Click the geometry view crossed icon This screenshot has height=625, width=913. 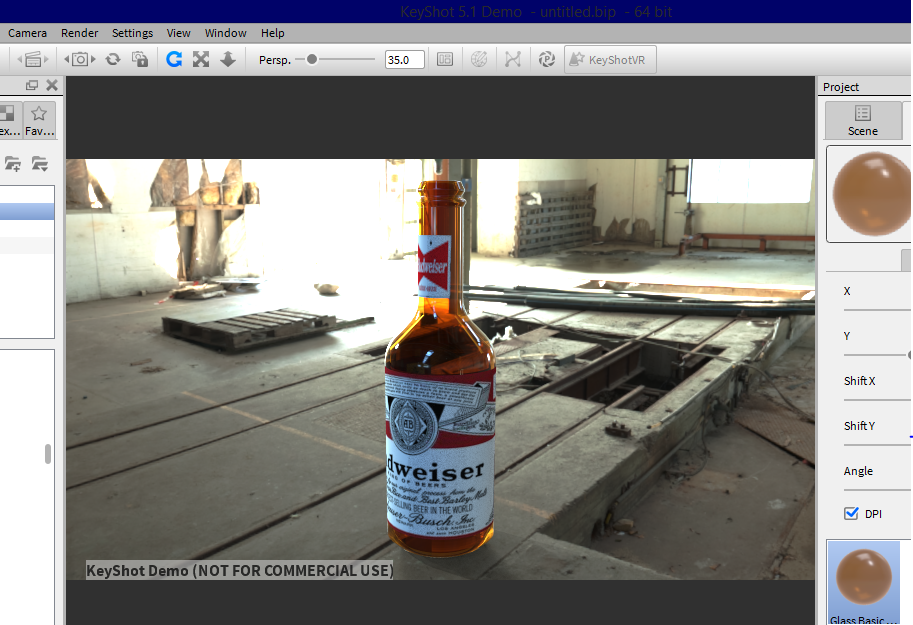(x=512, y=59)
